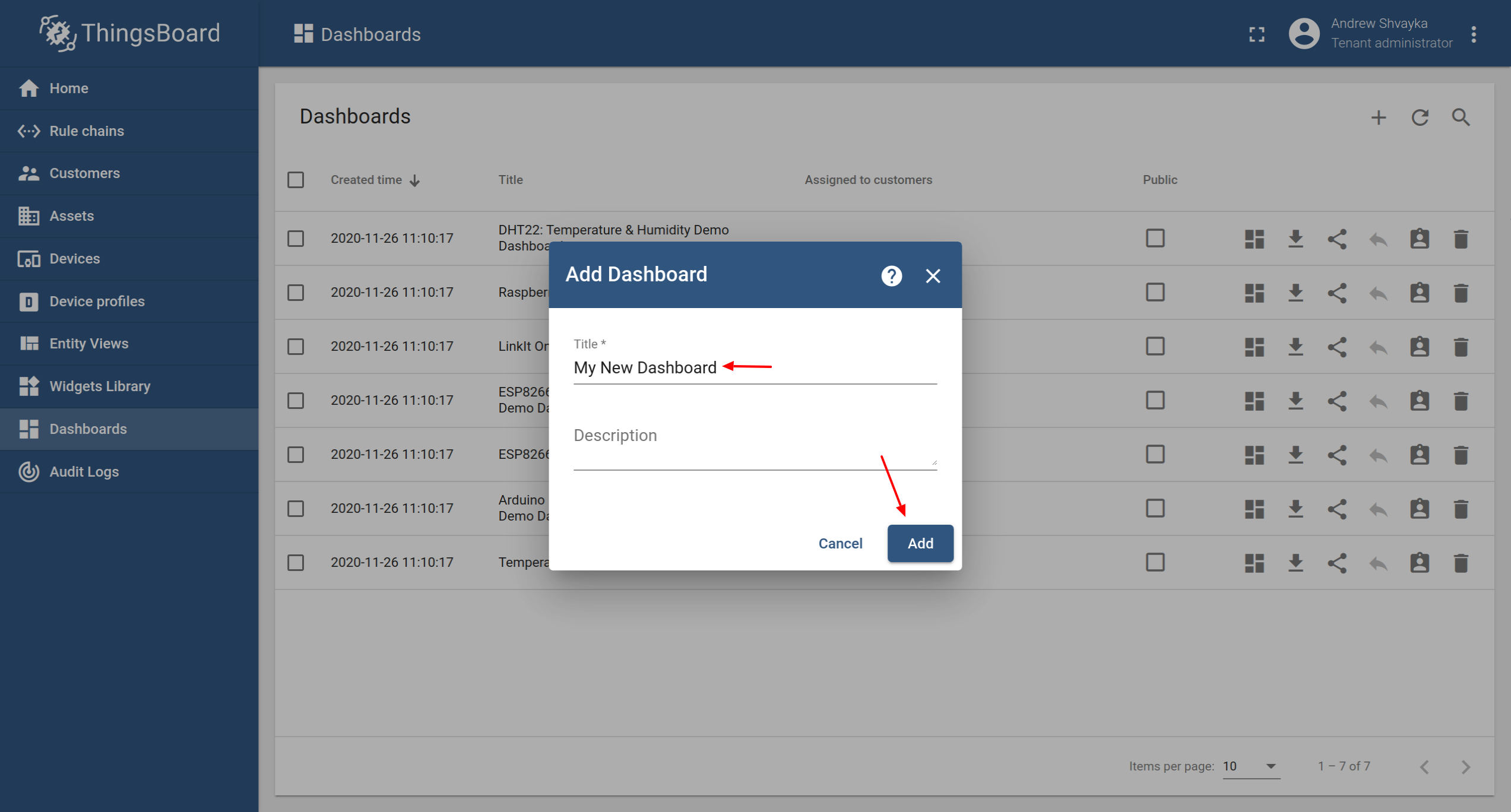The width and height of the screenshot is (1511, 812).
Task: Export the second row dashboard via download icon
Action: 1295,293
